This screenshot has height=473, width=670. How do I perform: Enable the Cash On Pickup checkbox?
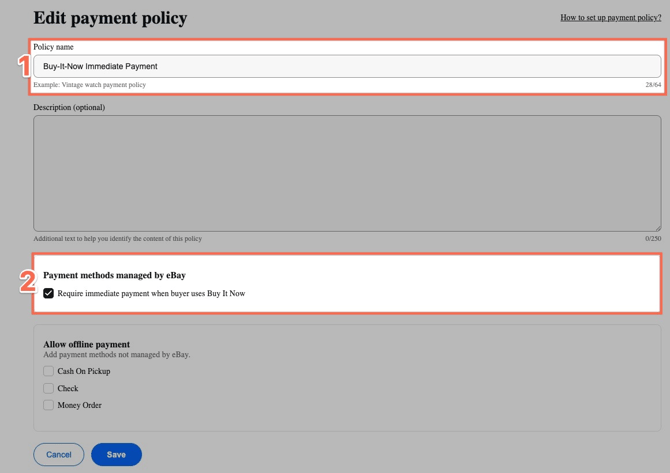click(x=48, y=371)
